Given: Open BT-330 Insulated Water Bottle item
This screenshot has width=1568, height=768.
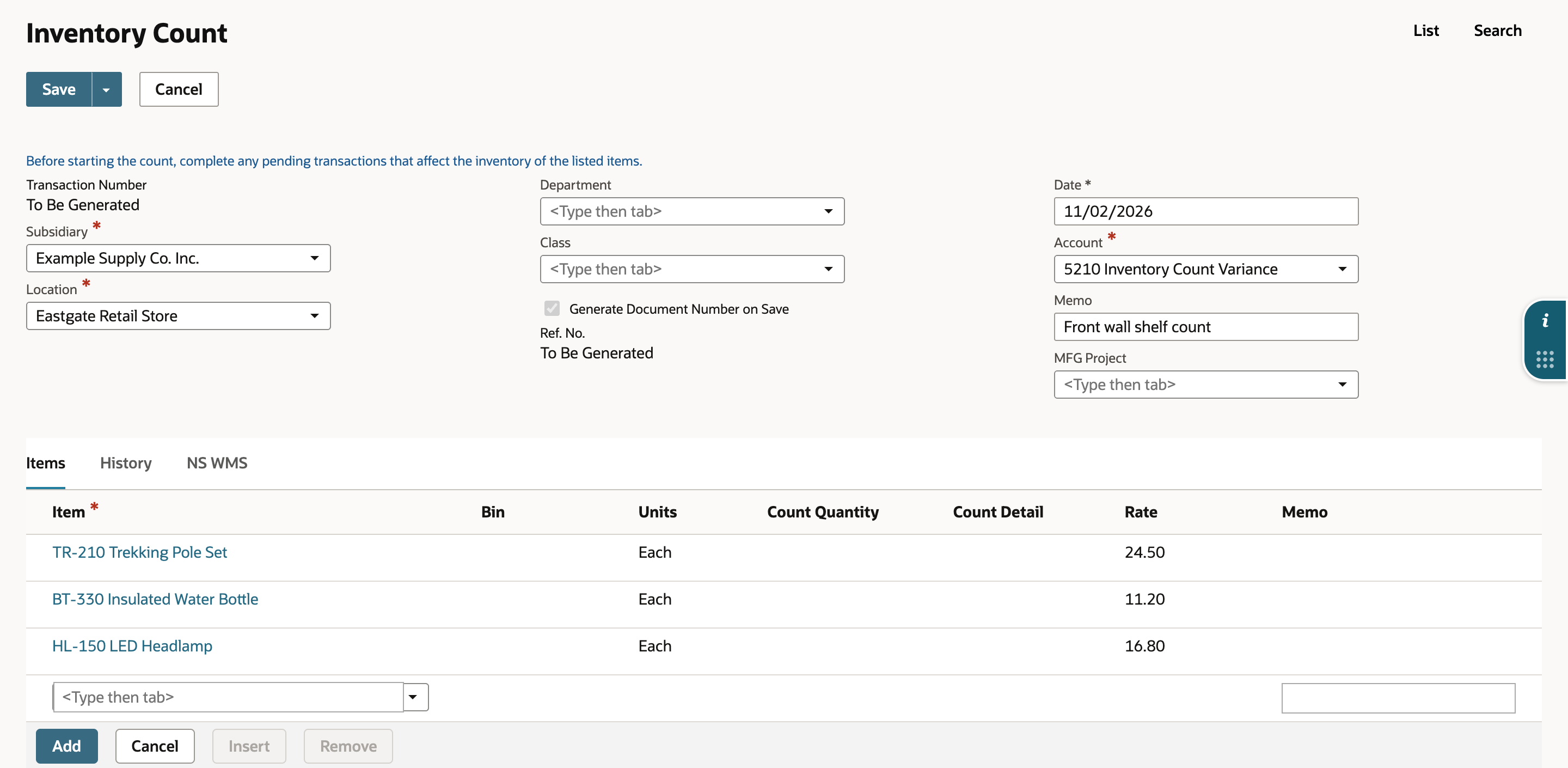Looking at the screenshot, I should [155, 599].
